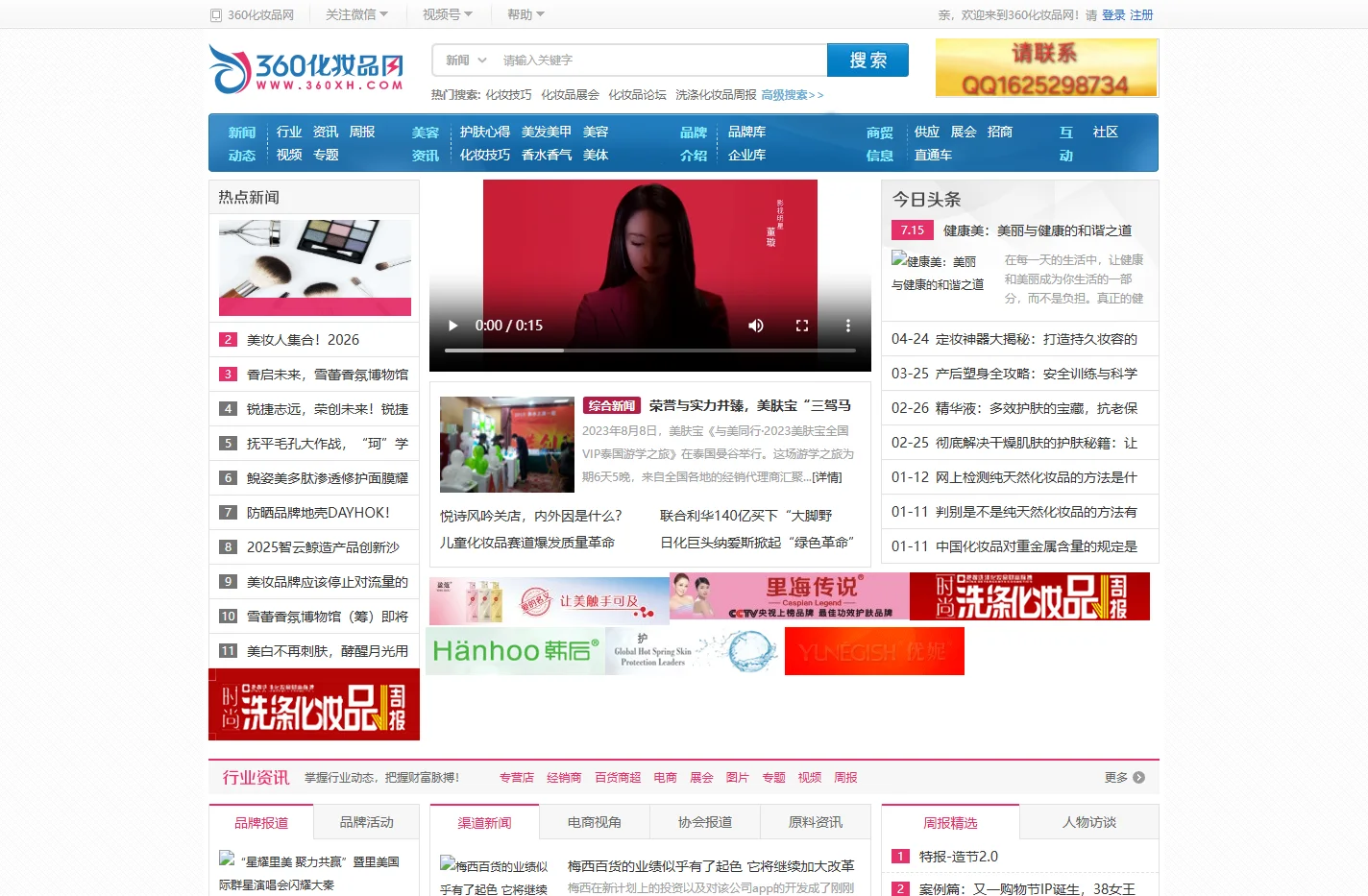Expand the 视频号 dropdown menu
This screenshot has height=896, width=1368.
(x=448, y=14)
